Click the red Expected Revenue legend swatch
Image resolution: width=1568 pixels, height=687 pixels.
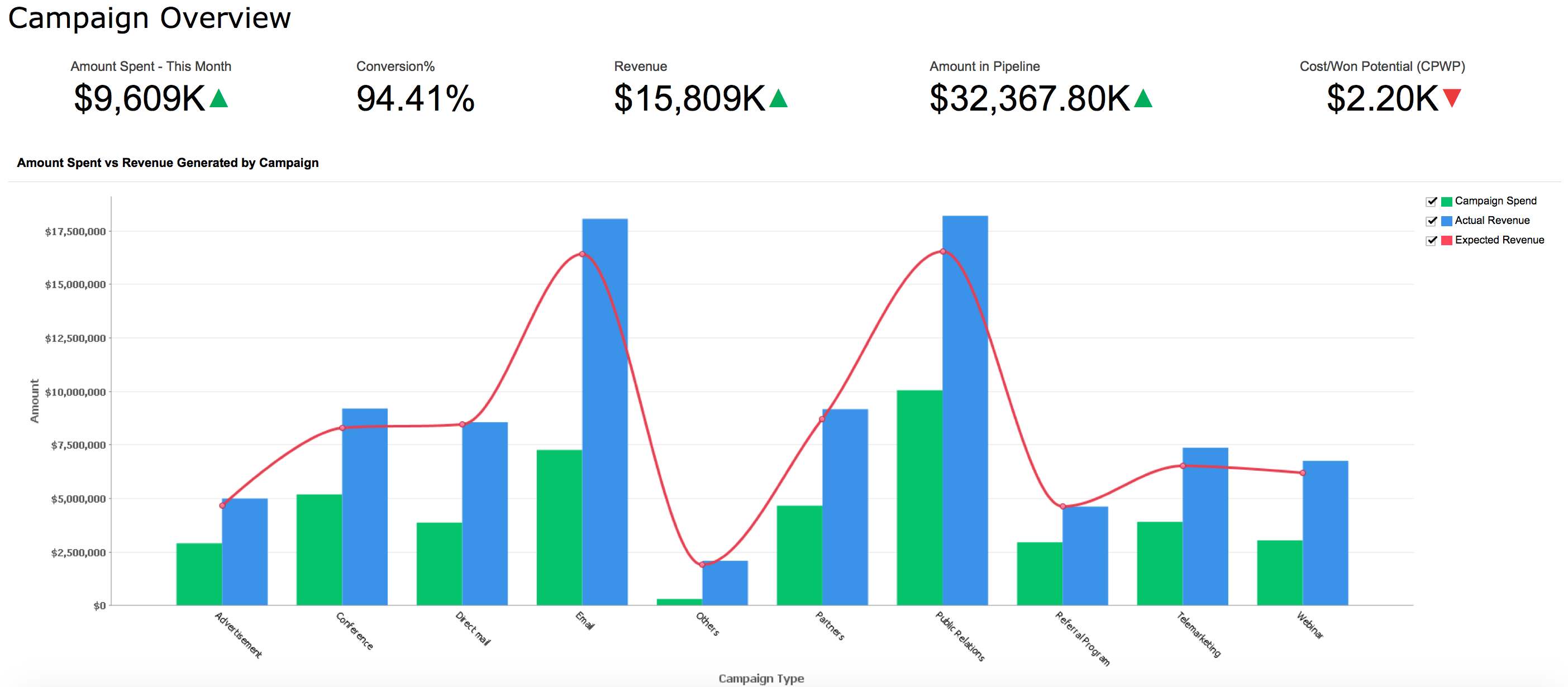tap(1446, 240)
